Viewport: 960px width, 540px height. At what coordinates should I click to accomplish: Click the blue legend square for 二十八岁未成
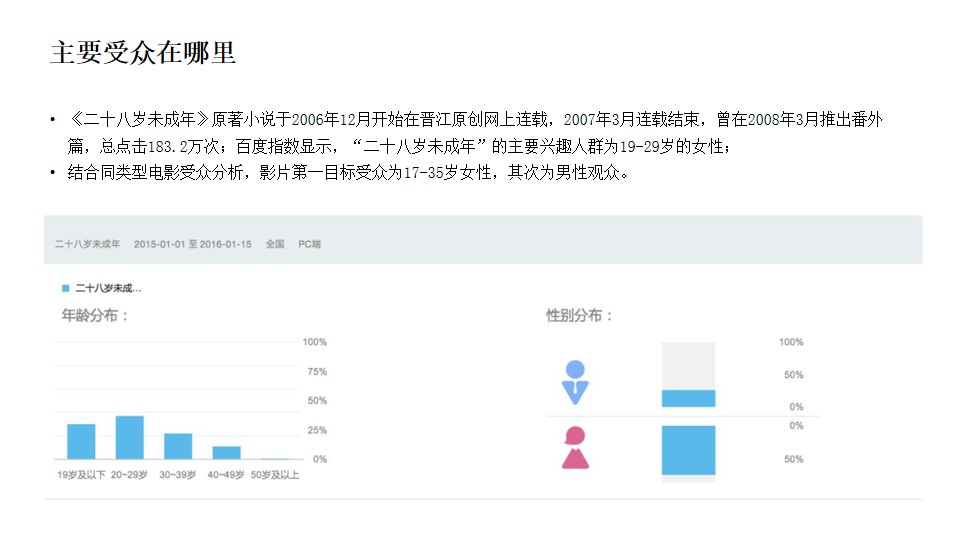[66, 288]
